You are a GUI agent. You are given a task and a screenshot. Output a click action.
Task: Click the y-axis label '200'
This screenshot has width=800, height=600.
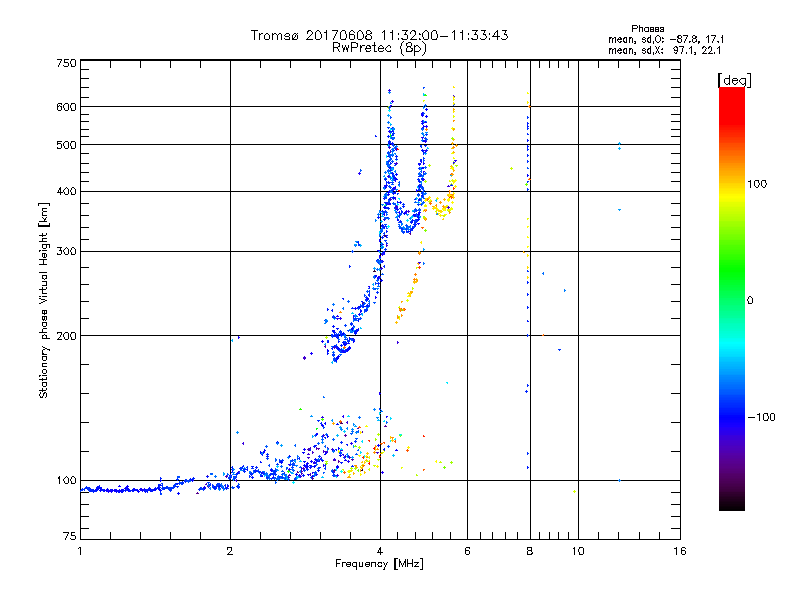pyautogui.click(x=66, y=336)
